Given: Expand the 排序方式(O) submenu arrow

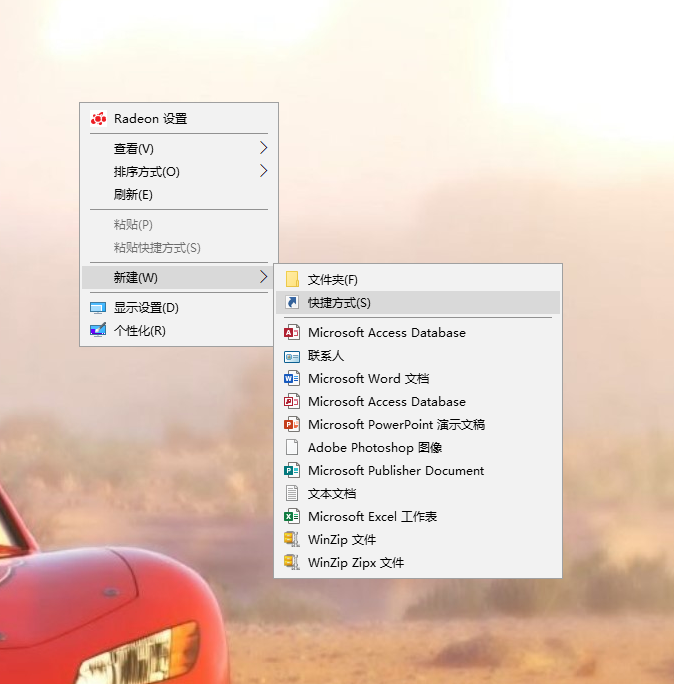Looking at the screenshot, I should tap(263, 171).
